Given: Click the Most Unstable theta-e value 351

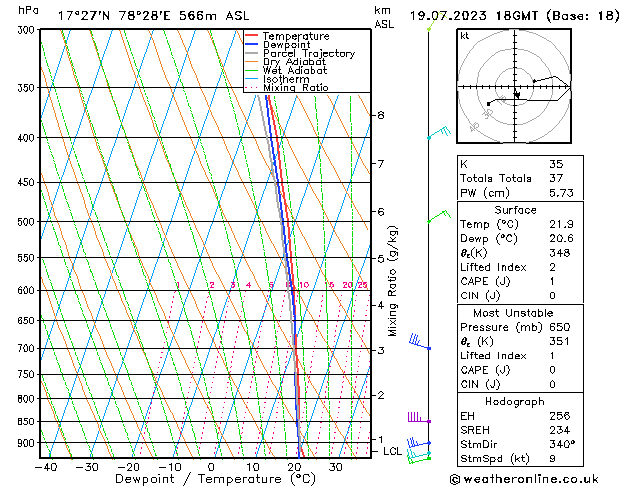Looking at the screenshot, I should [x=560, y=341].
